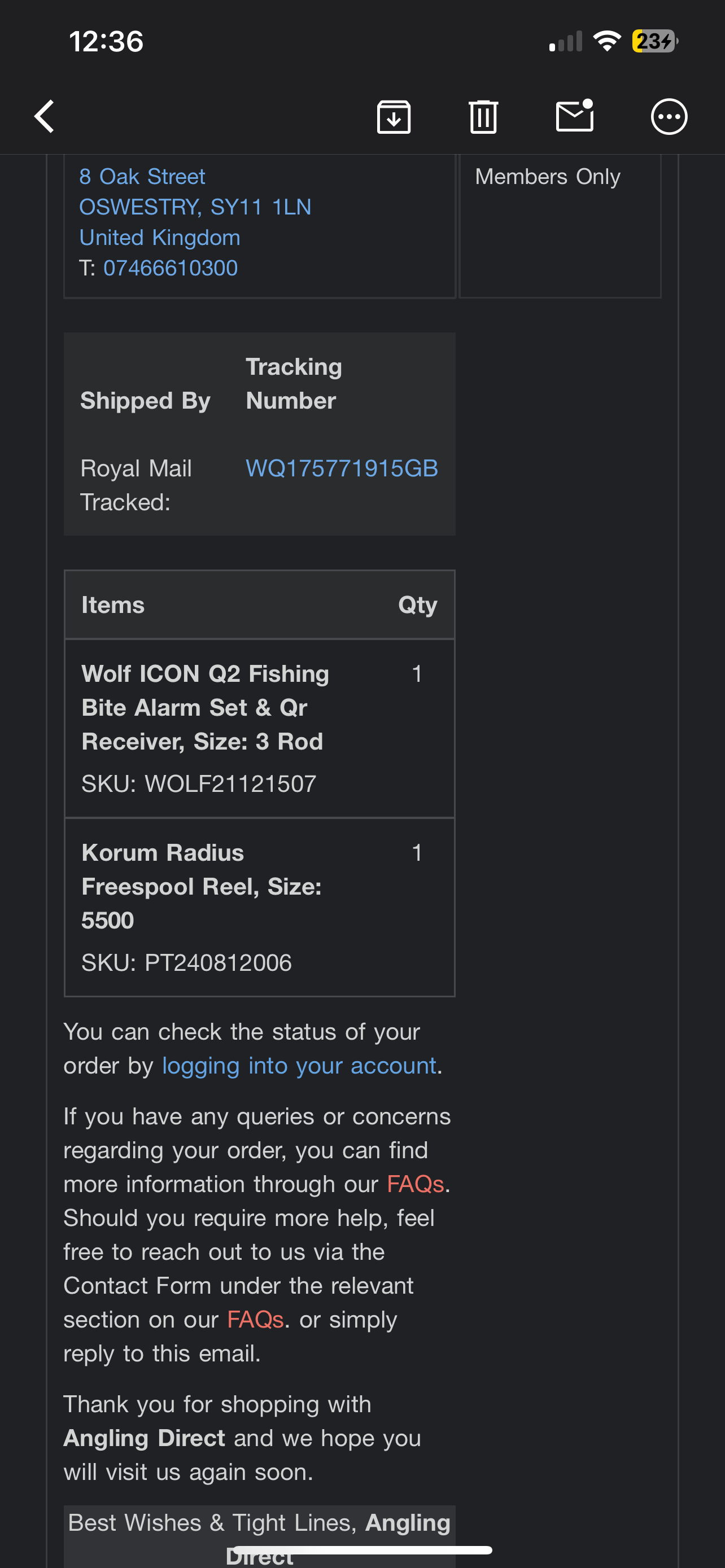Image resolution: width=725 pixels, height=1568 pixels.
Task: Tap OSWESTRY, SY11 1LN postcode link
Action: (x=195, y=207)
